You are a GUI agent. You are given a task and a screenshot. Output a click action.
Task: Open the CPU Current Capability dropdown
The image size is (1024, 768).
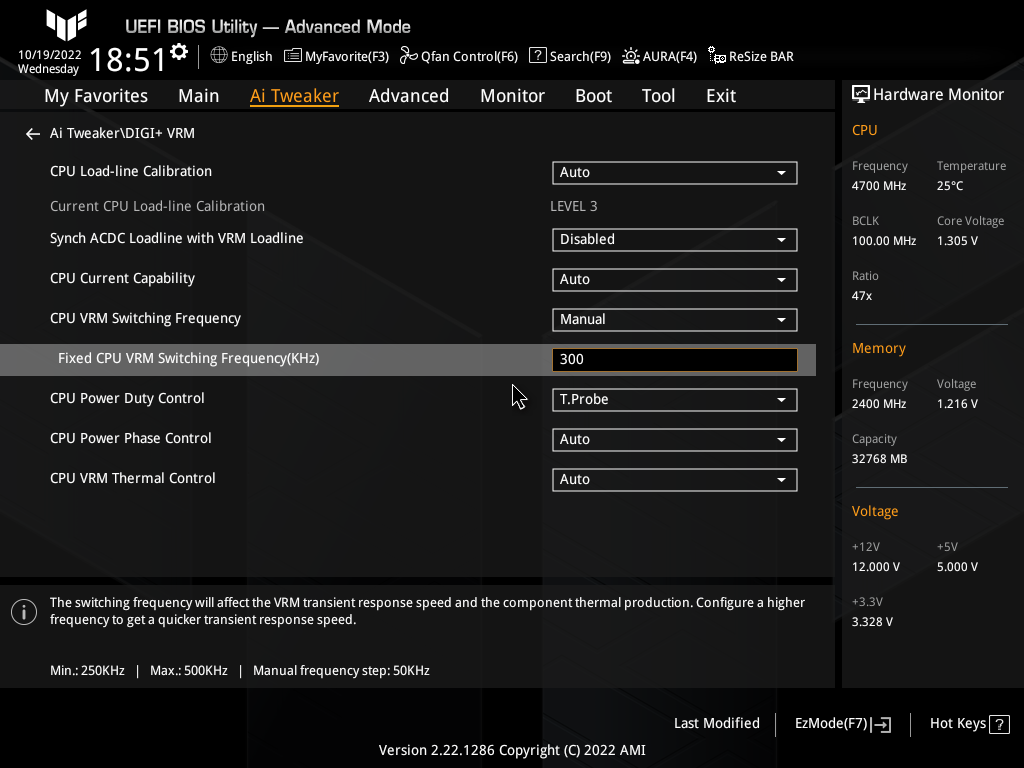674,279
